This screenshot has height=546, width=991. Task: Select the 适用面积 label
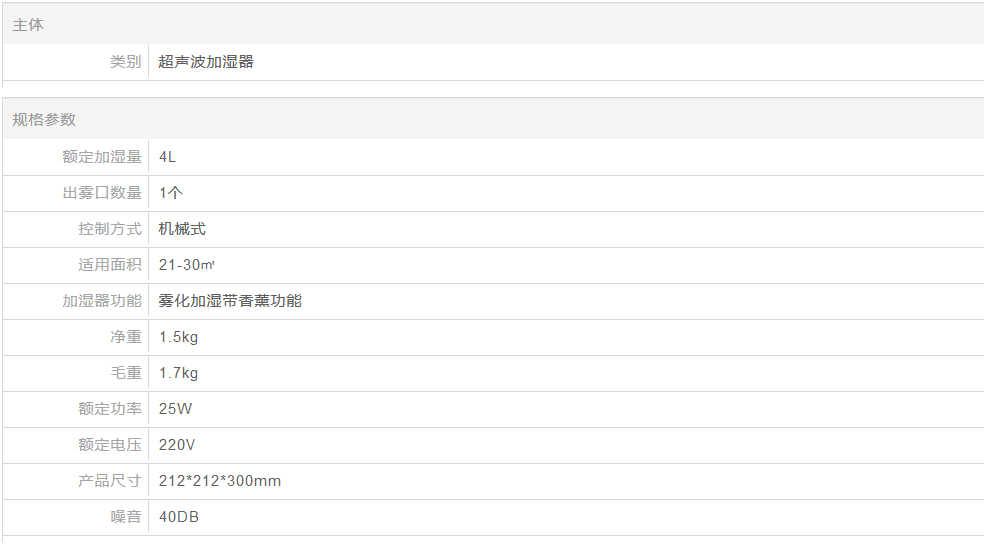pos(109,264)
